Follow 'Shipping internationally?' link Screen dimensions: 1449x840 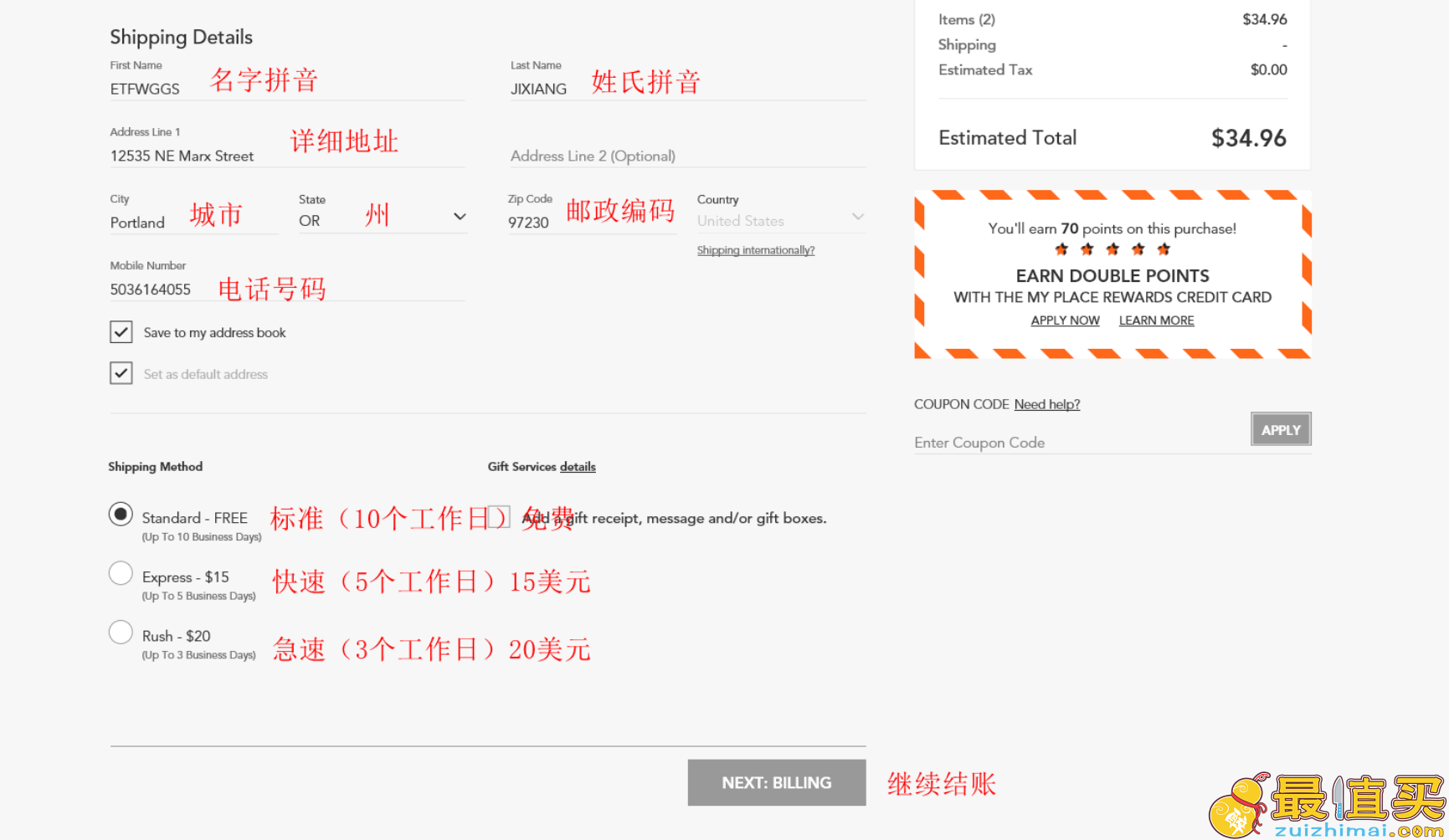pos(756,250)
